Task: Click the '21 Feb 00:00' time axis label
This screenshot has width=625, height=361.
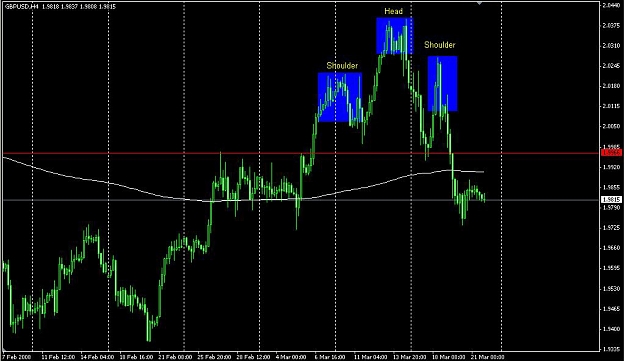Action: [175, 357]
